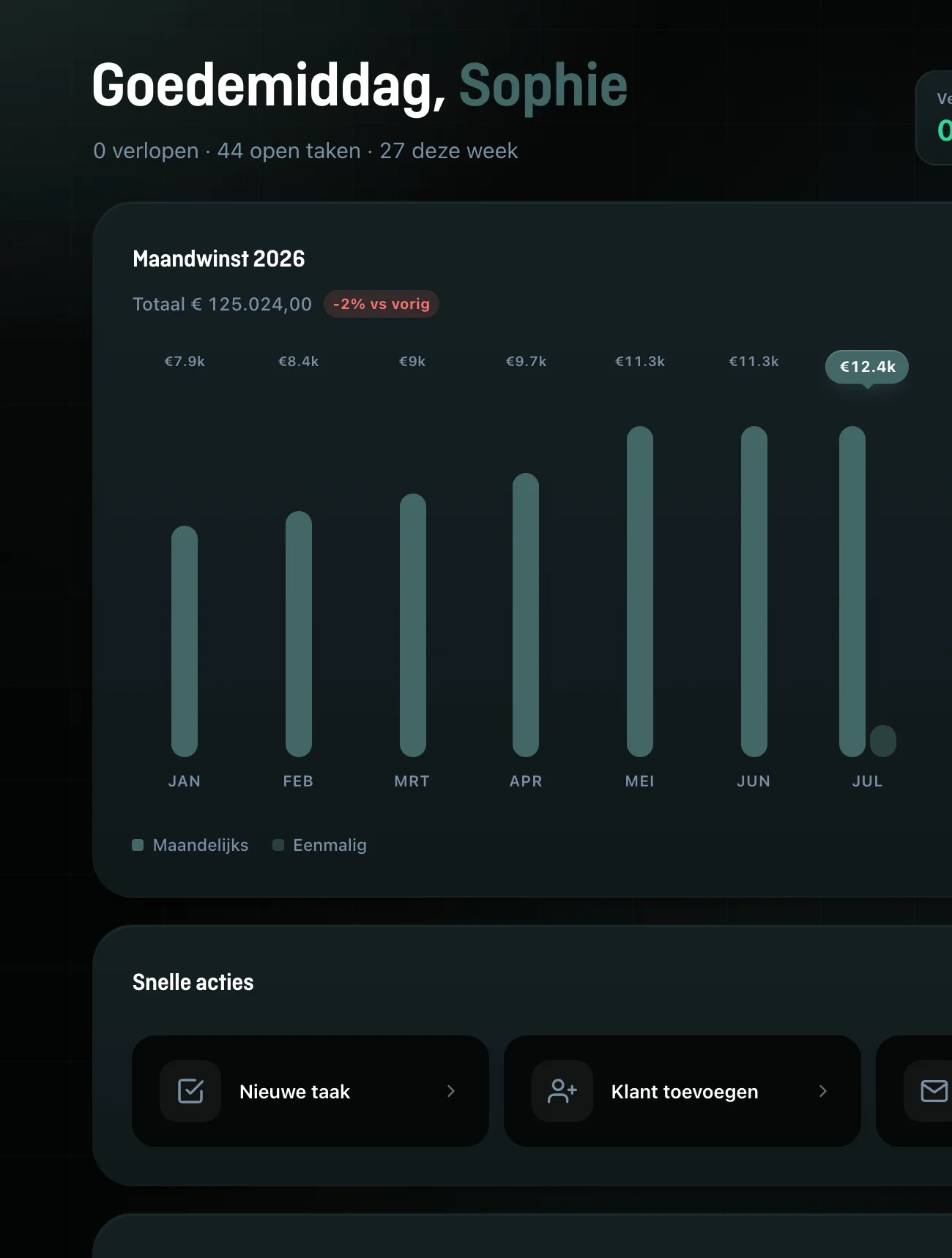Toggle the Eenmalig legend entry
The width and height of the screenshot is (952, 1258).
[319, 845]
